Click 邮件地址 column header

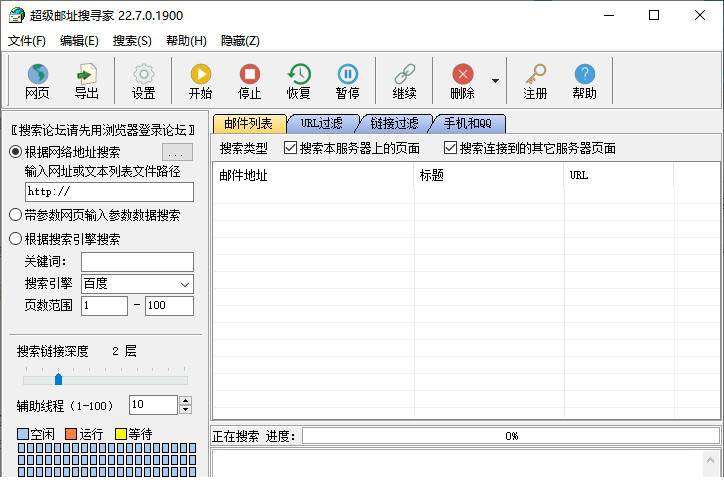pos(314,175)
